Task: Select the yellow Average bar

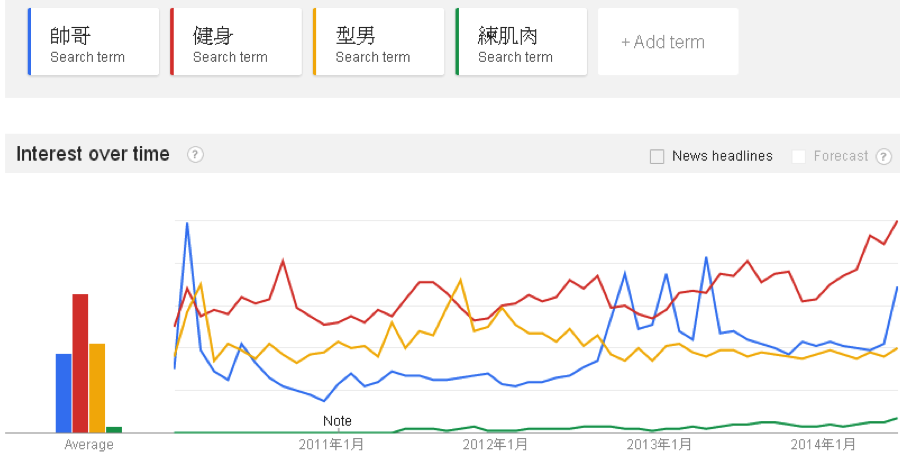Action: [97, 387]
